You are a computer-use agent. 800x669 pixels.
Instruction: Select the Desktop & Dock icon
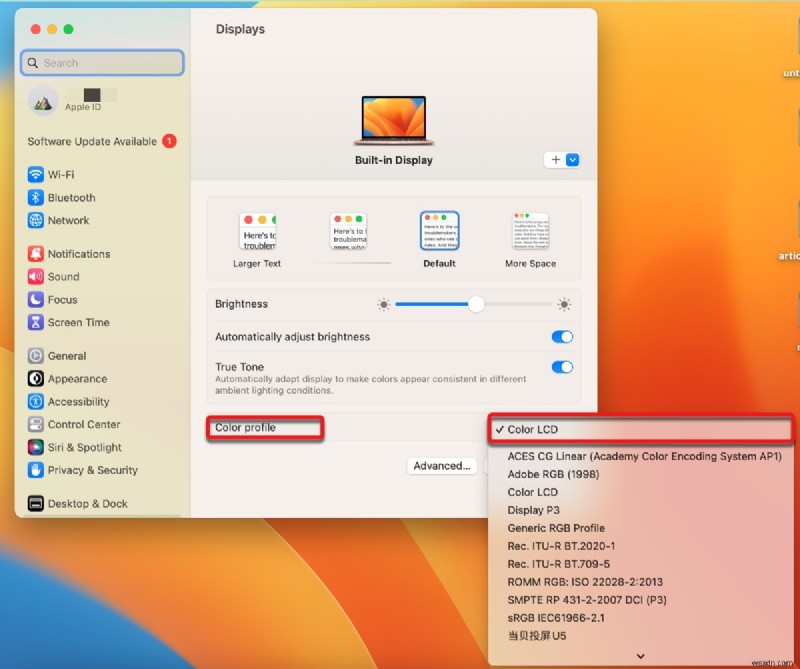coord(35,504)
